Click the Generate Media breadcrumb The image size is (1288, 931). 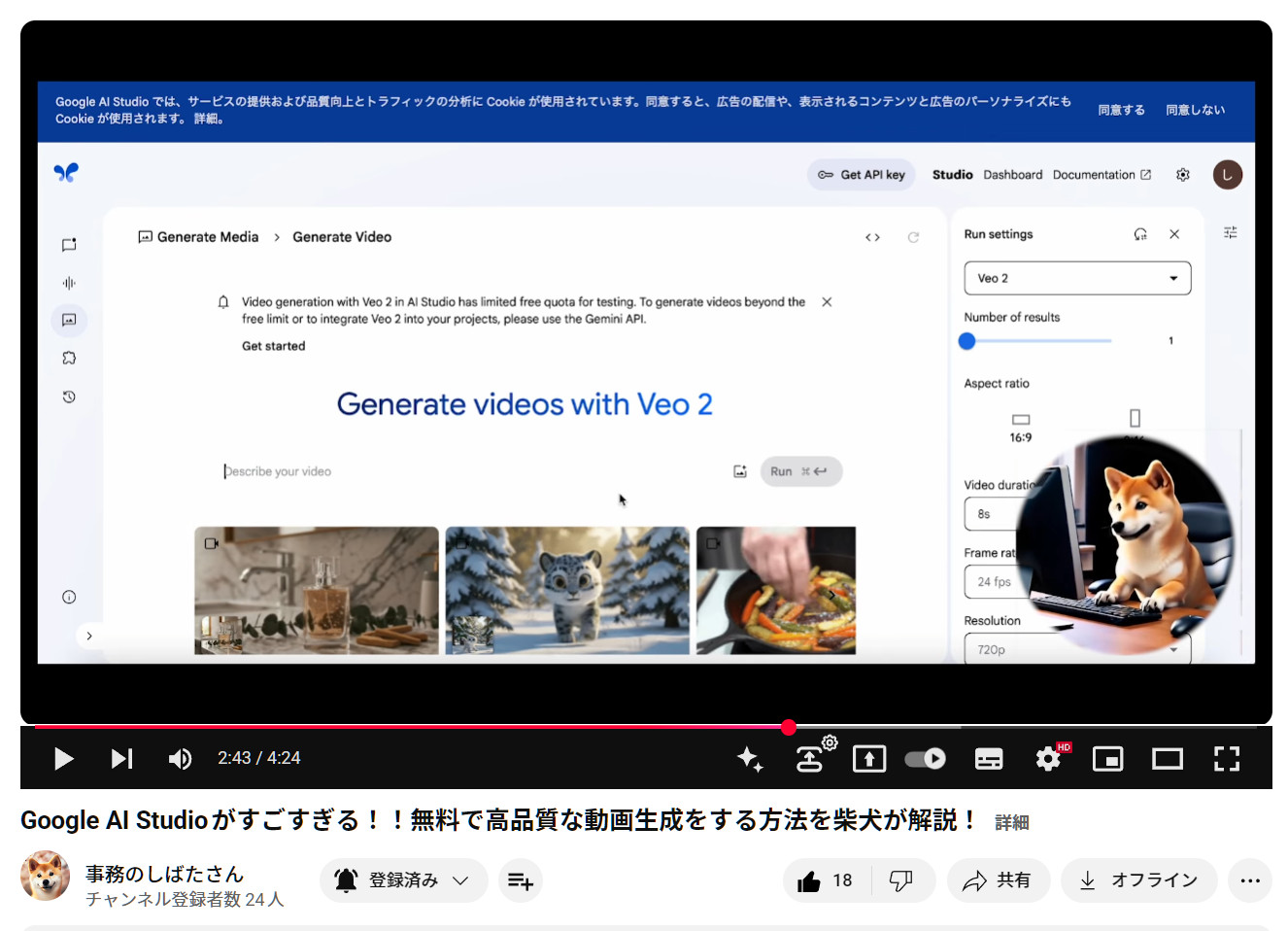(199, 237)
